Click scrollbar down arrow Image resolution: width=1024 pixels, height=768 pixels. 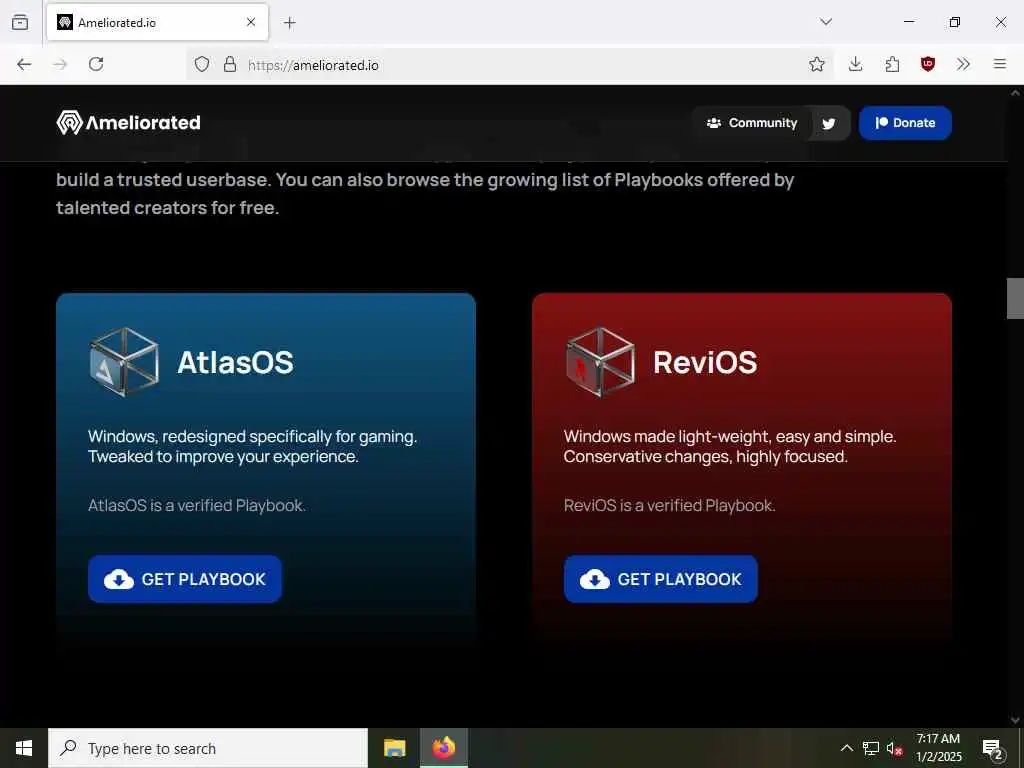[x=1015, y=720]
